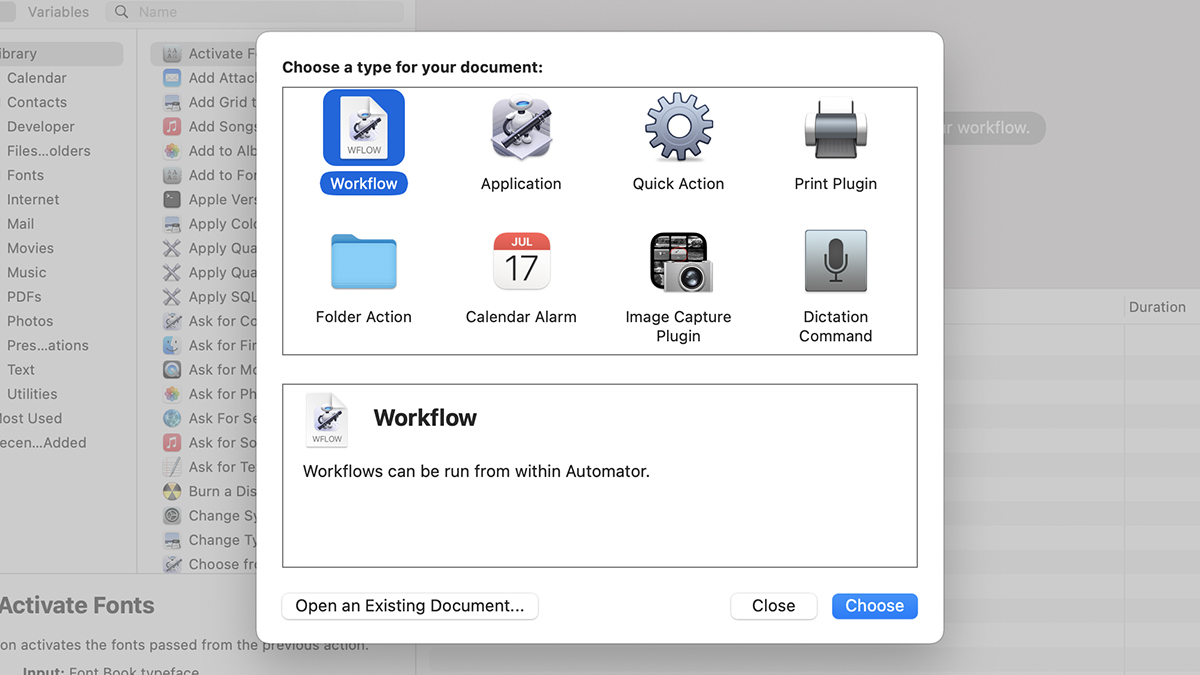Screen dimensions: 1200x675
Task: Select the Application robot icon
Action: click(x=521, y=128)
